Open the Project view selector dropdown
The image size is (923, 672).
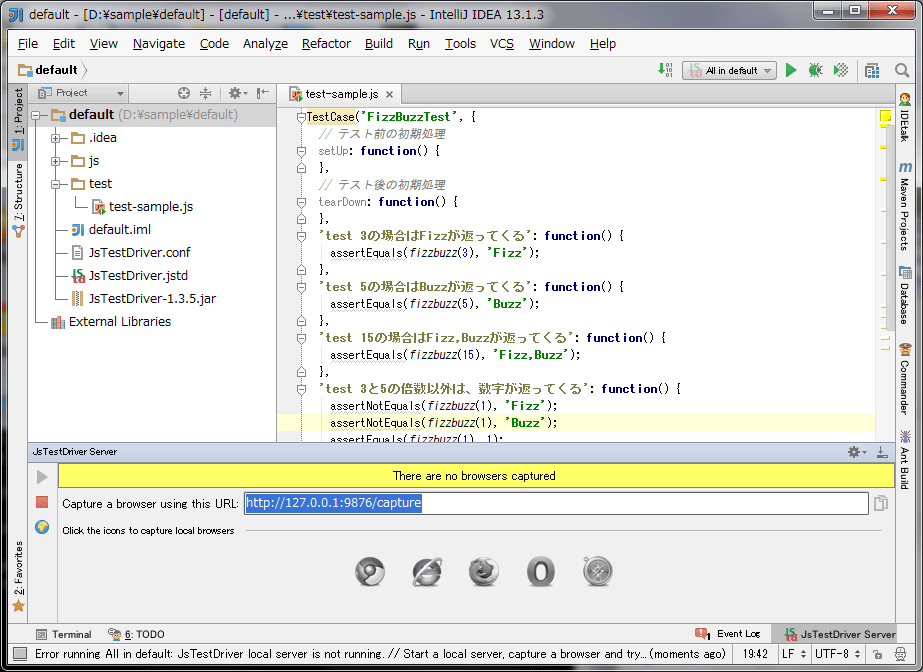coord(81,93)
